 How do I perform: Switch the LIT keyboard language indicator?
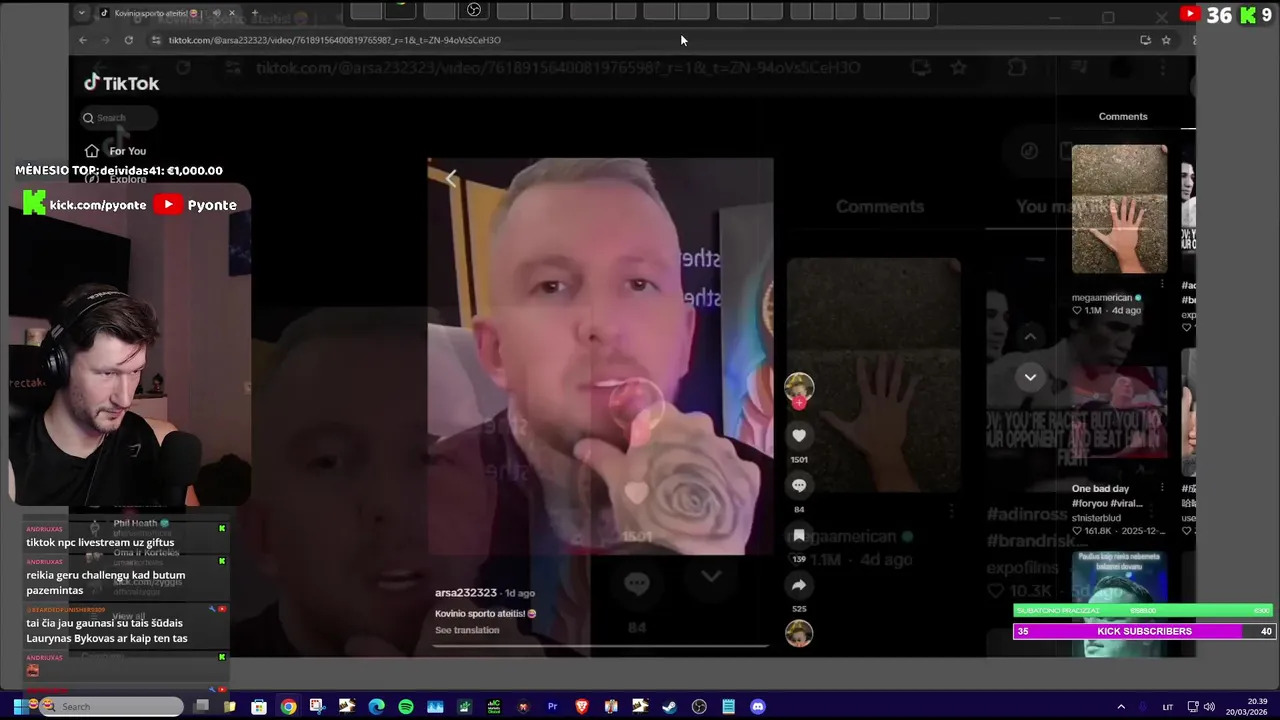coord(1168,707)
